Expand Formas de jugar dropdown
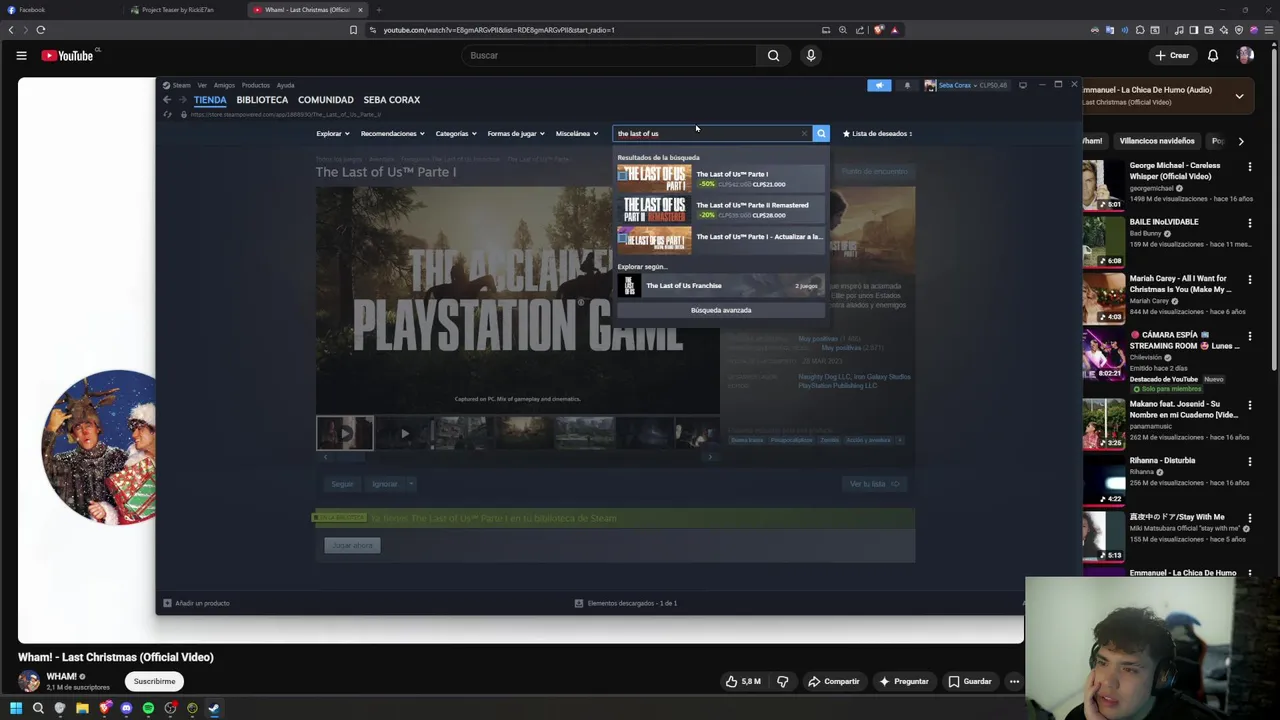The height and width of the screenshot is (720, 1280). [516, 133]
